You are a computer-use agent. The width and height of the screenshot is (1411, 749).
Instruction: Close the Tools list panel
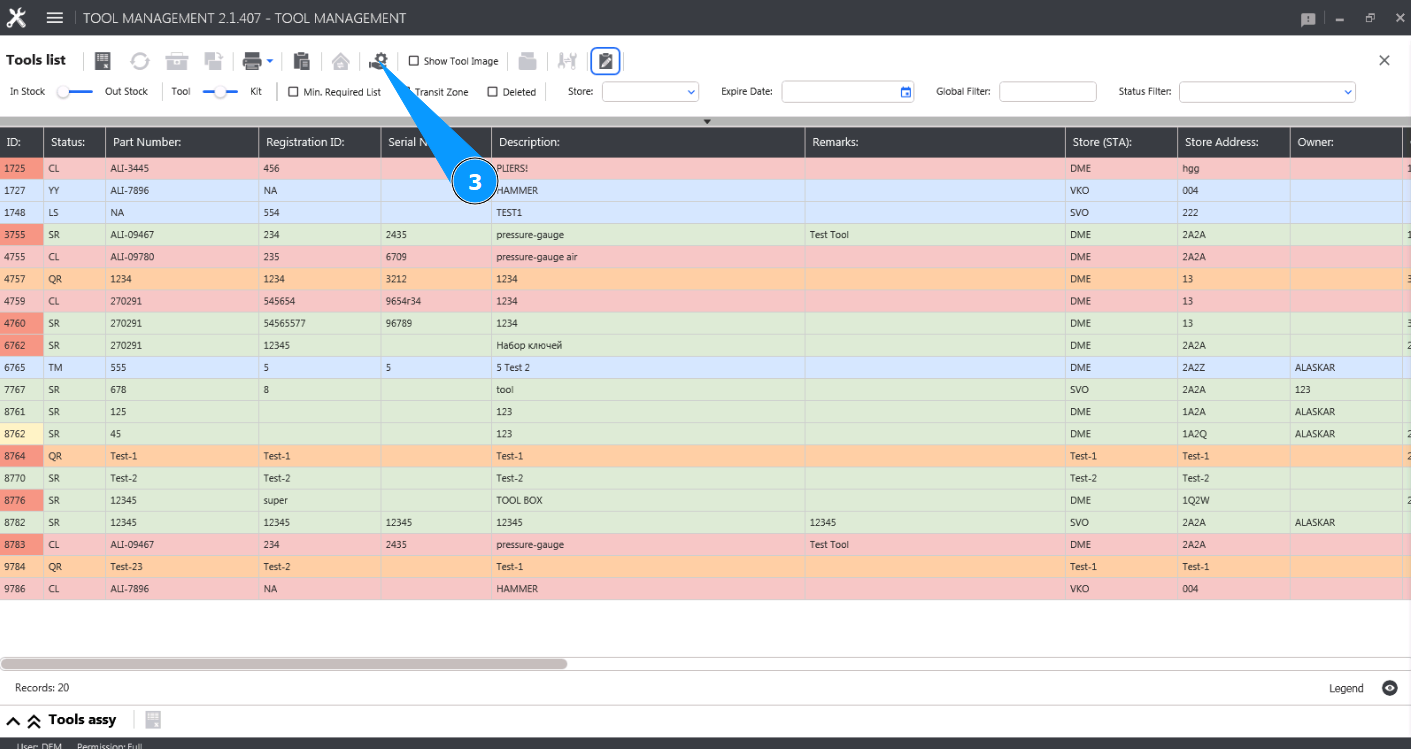[x=1385, y=60]
